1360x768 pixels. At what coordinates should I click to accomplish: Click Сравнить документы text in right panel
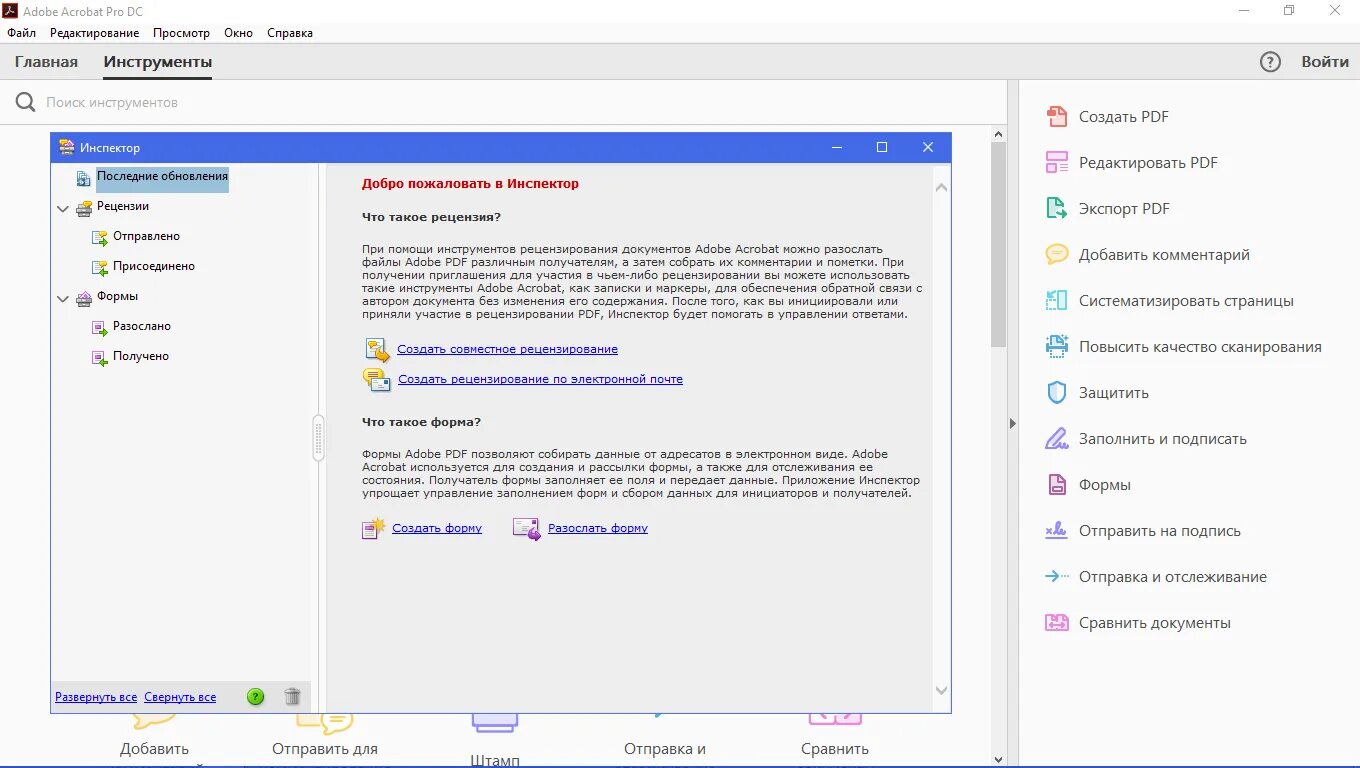click(x=1155, y=623)
